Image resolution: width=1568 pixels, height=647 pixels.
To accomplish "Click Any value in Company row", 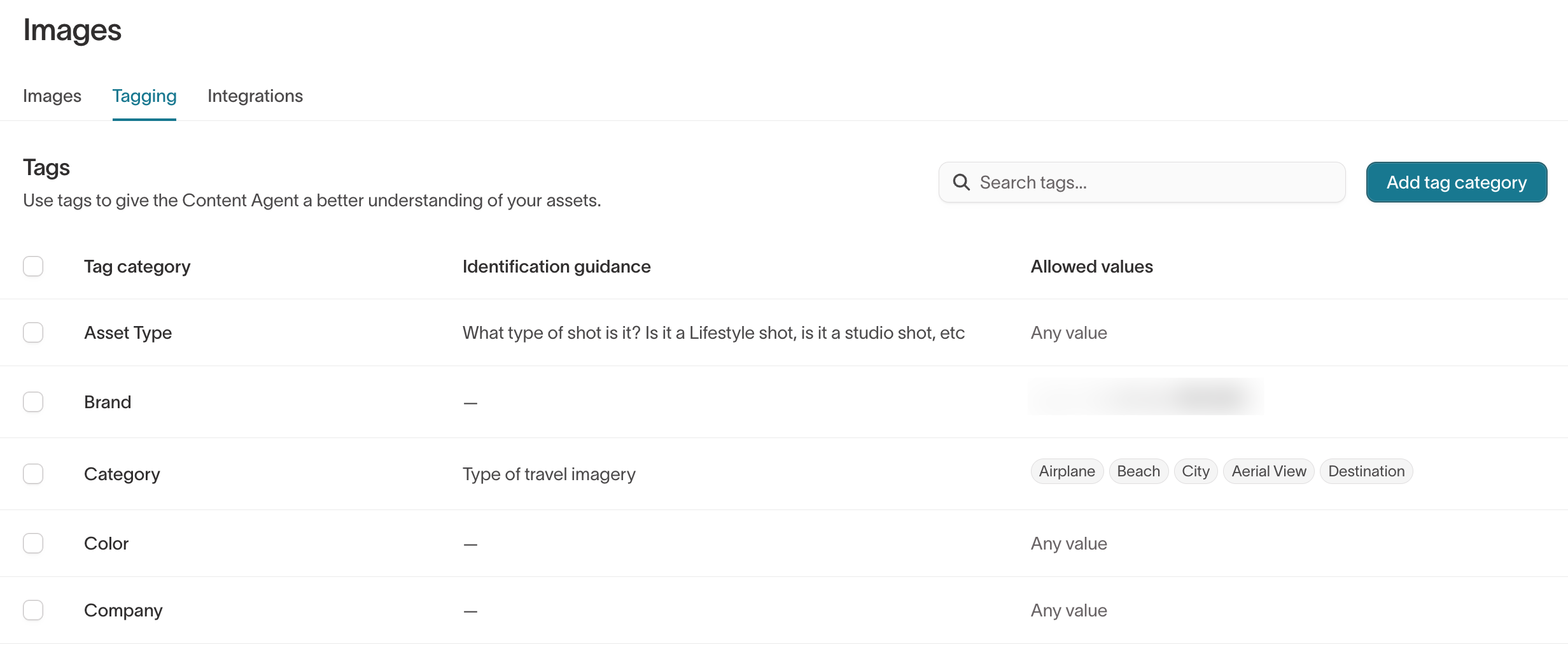I will point(1069,610).
